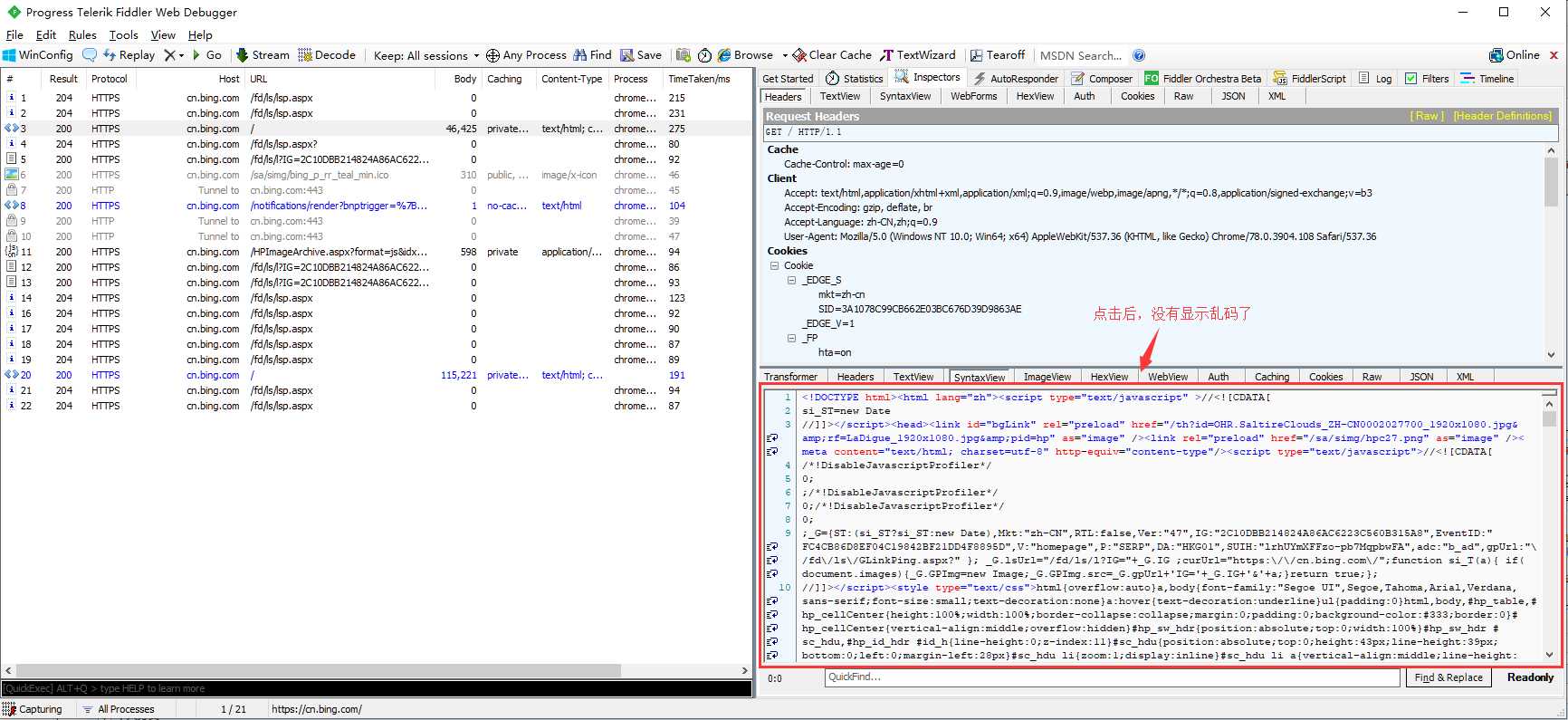Open the FiddlerScript tab
The width and height of the screenshot is (1568, 720).
1309,79
